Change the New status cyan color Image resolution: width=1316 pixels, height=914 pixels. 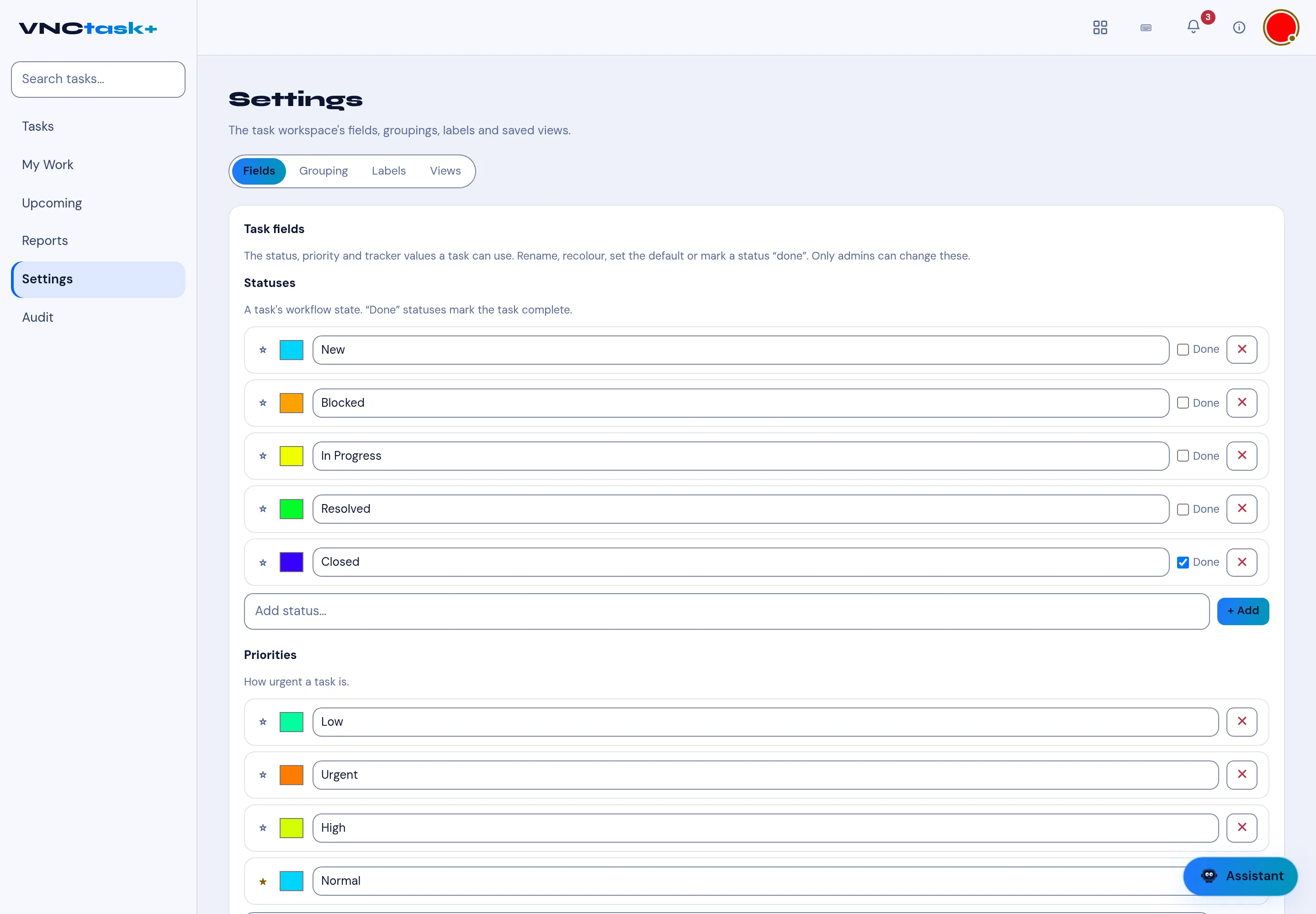(x=292, y=350)
